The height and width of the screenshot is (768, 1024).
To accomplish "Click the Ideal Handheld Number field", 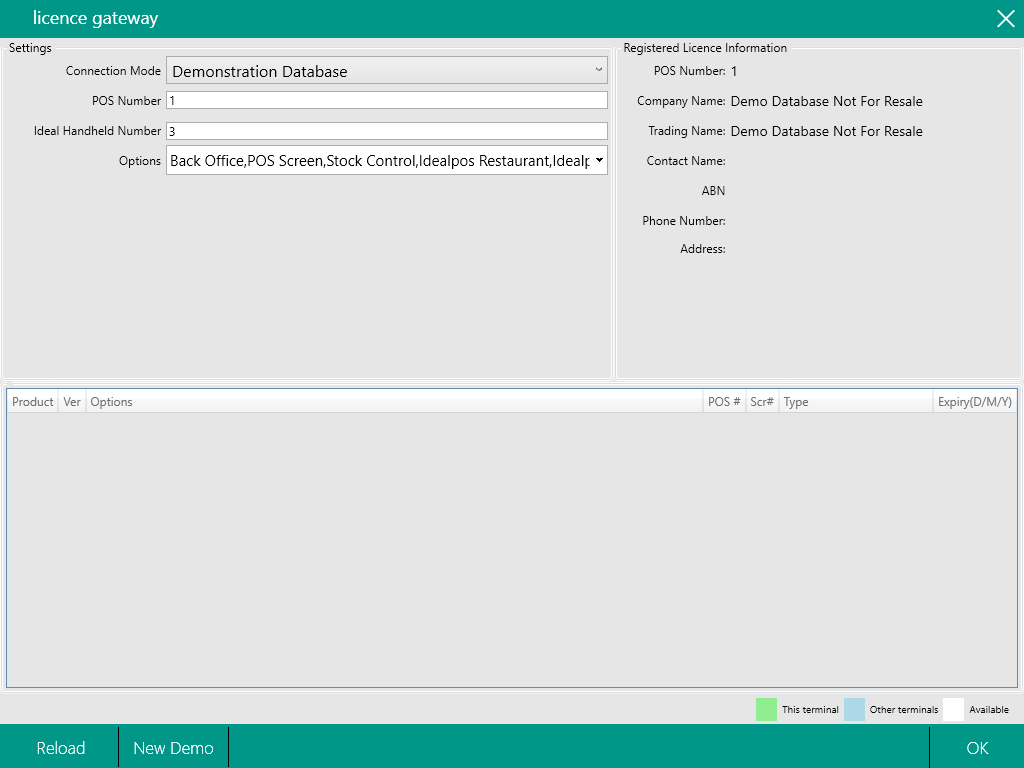I will pyautogui.click(x=387, y=131).
